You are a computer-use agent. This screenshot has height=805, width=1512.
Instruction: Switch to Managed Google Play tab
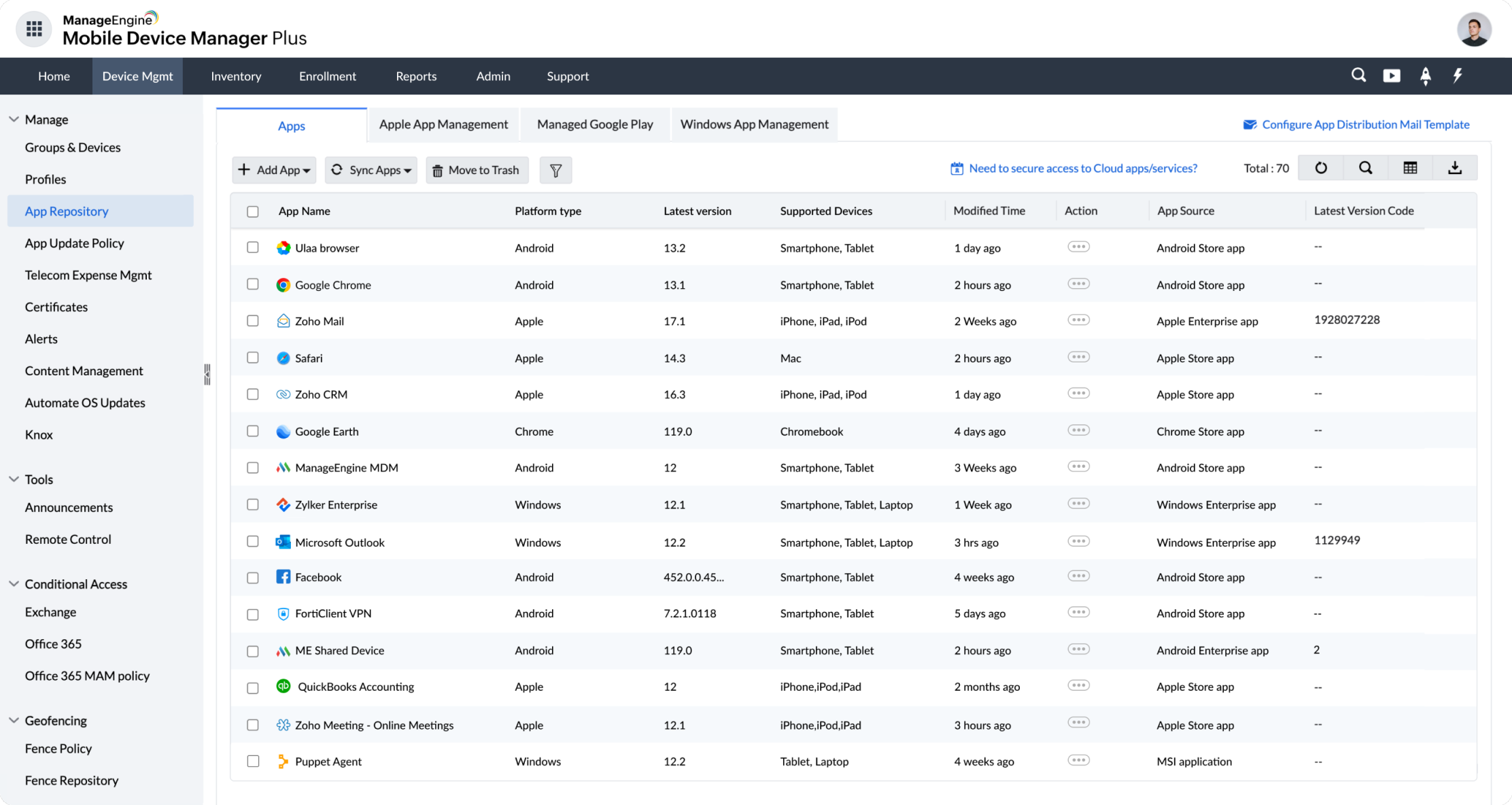(x=595, y=124)
